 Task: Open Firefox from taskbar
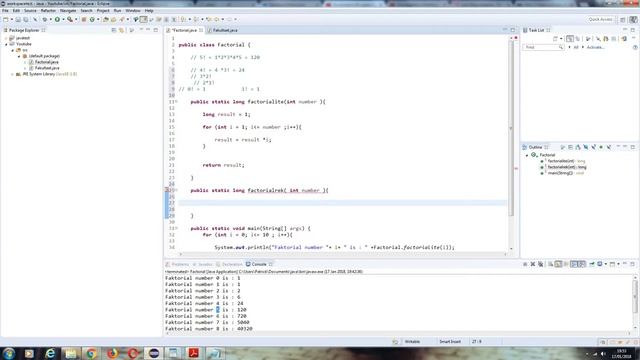[112, 353]
